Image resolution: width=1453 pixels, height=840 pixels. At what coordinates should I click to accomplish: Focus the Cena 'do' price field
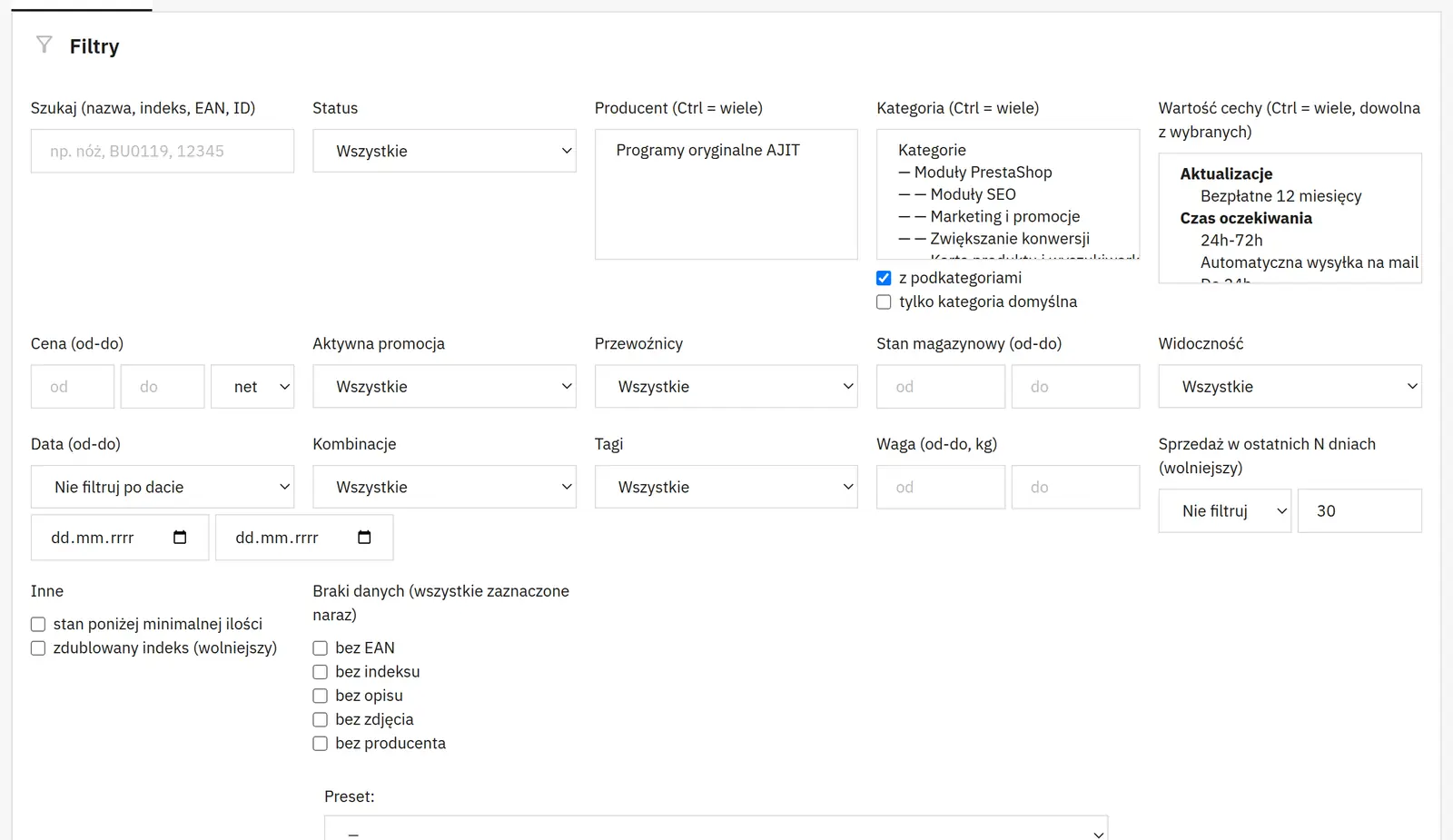point(163,387)
